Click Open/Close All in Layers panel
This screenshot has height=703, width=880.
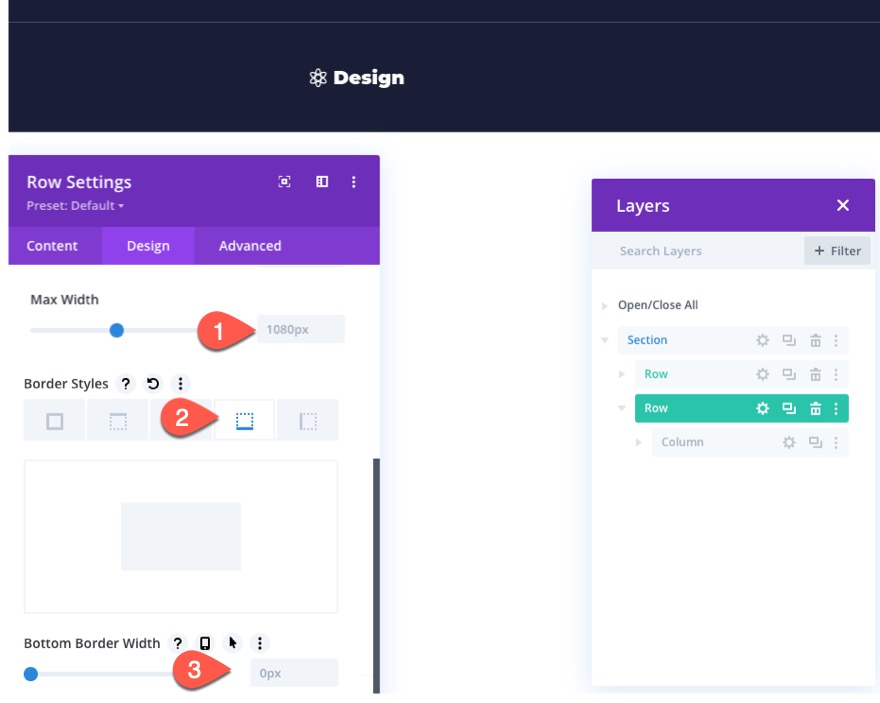click(x=658, y=304)
